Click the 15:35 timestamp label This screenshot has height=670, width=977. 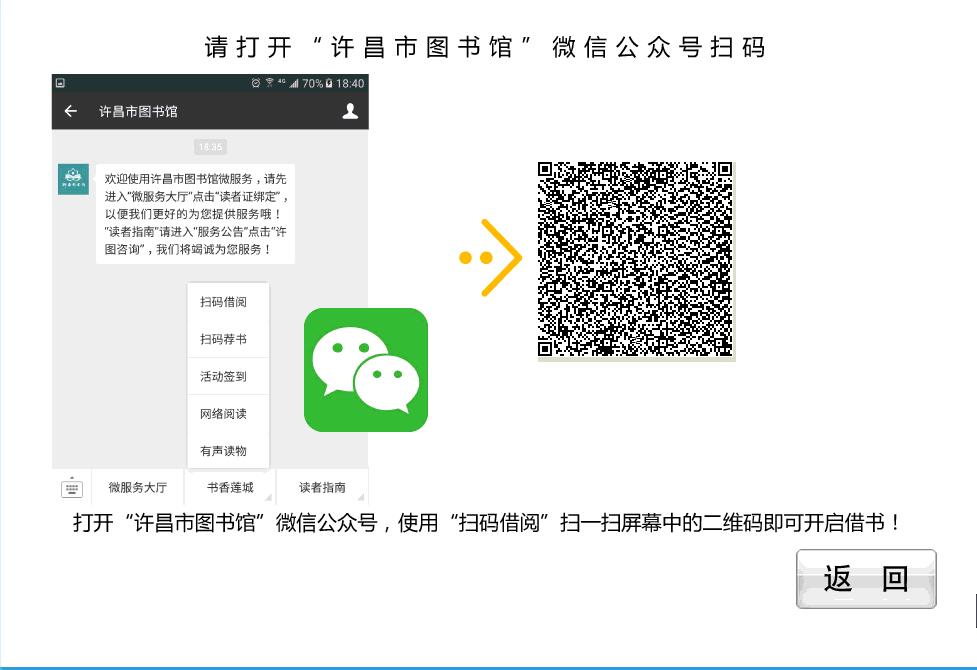[211, 147]
